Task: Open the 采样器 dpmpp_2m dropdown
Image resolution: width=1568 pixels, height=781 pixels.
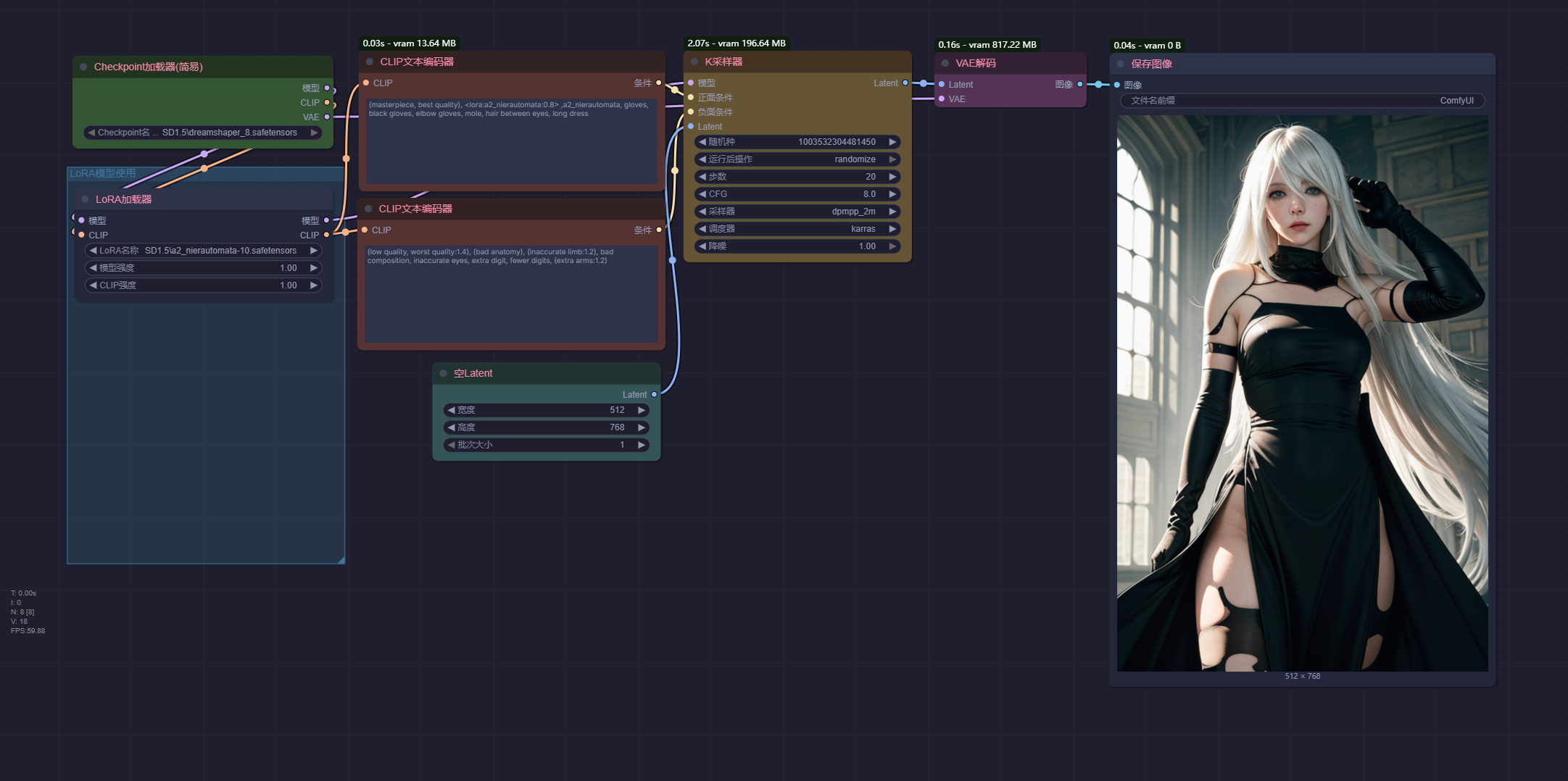Action: tap(797, 212)
